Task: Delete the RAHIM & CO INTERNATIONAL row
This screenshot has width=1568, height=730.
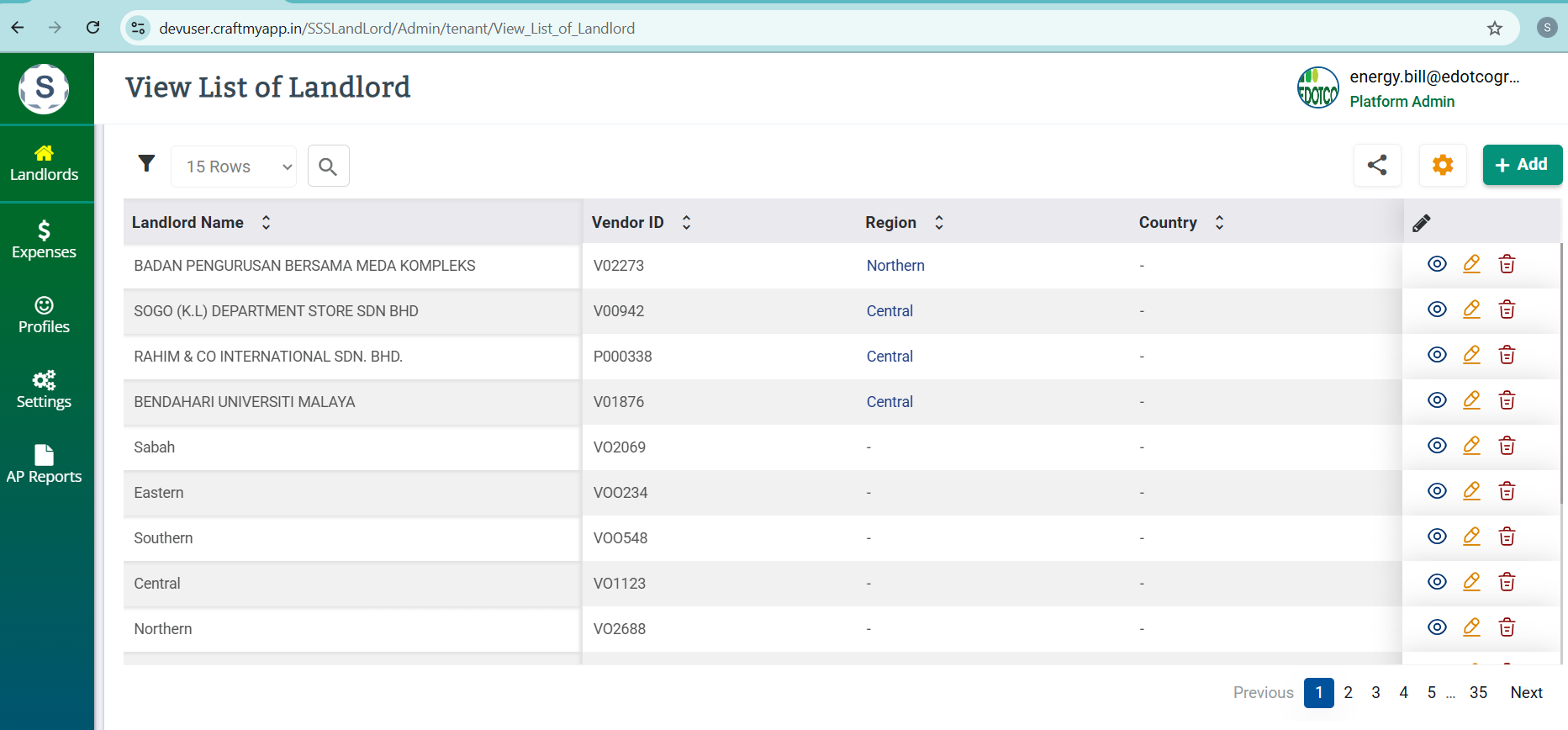Action: (1507, 355)
